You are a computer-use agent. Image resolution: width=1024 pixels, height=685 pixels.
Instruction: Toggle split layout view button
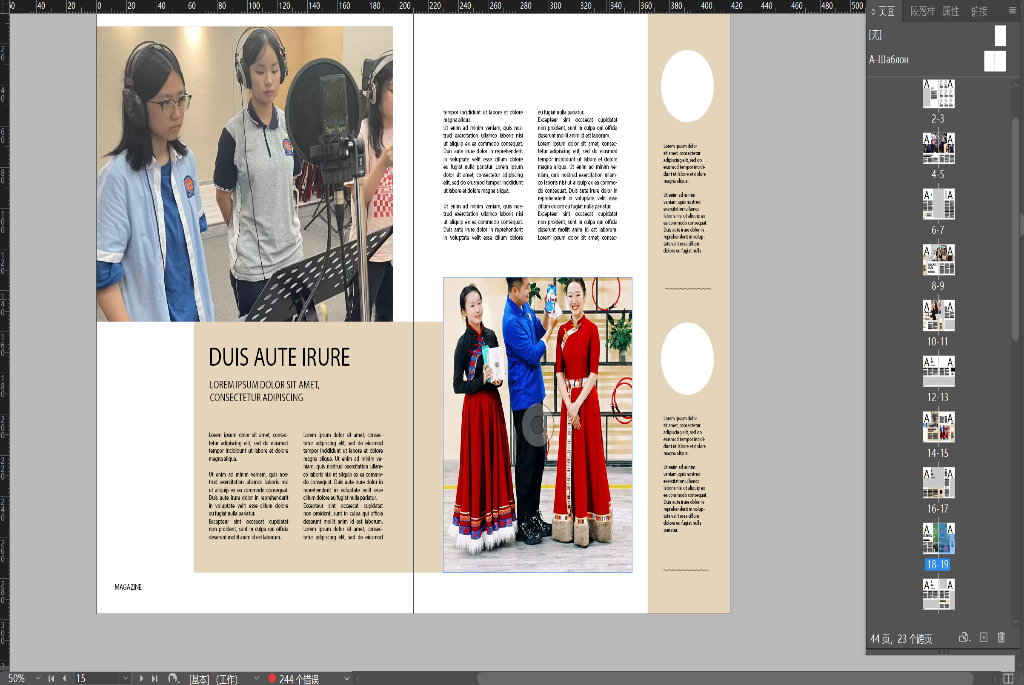point(173,679)
